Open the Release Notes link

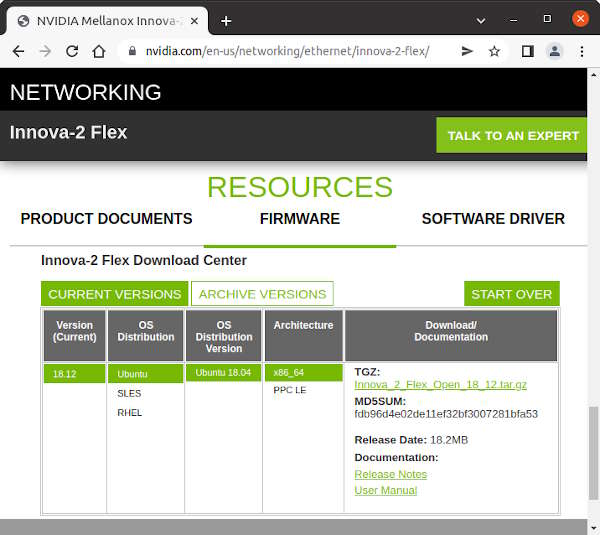click(x=390, y=474)
